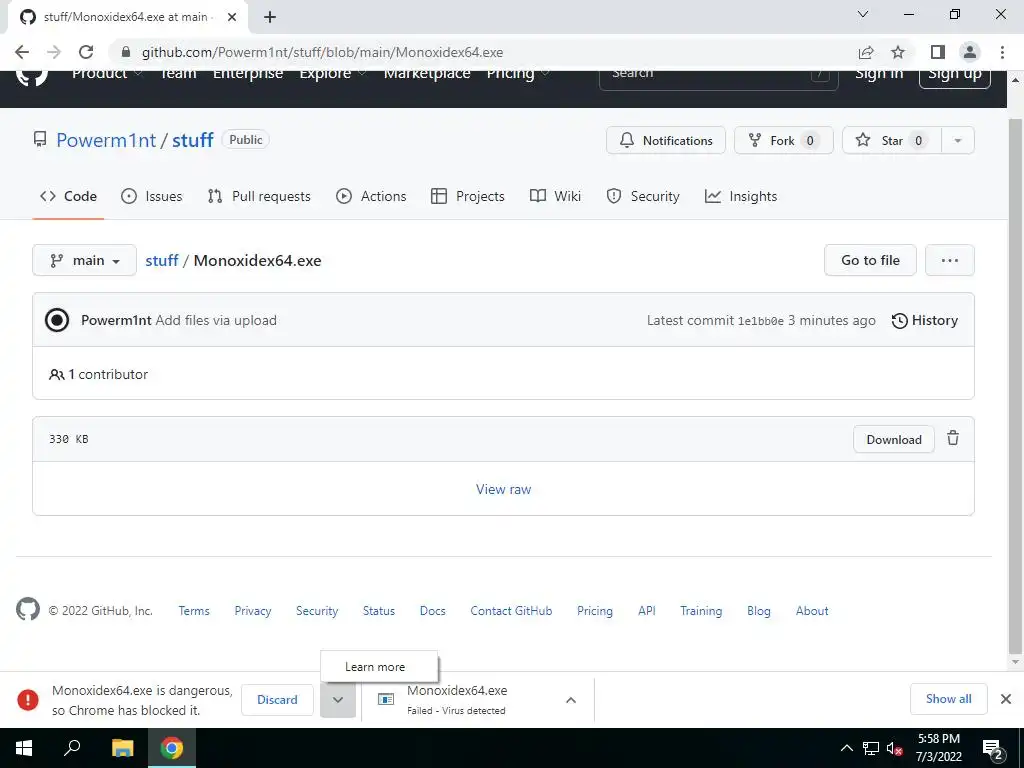Open the notification center icon

(x=993, y=749)
